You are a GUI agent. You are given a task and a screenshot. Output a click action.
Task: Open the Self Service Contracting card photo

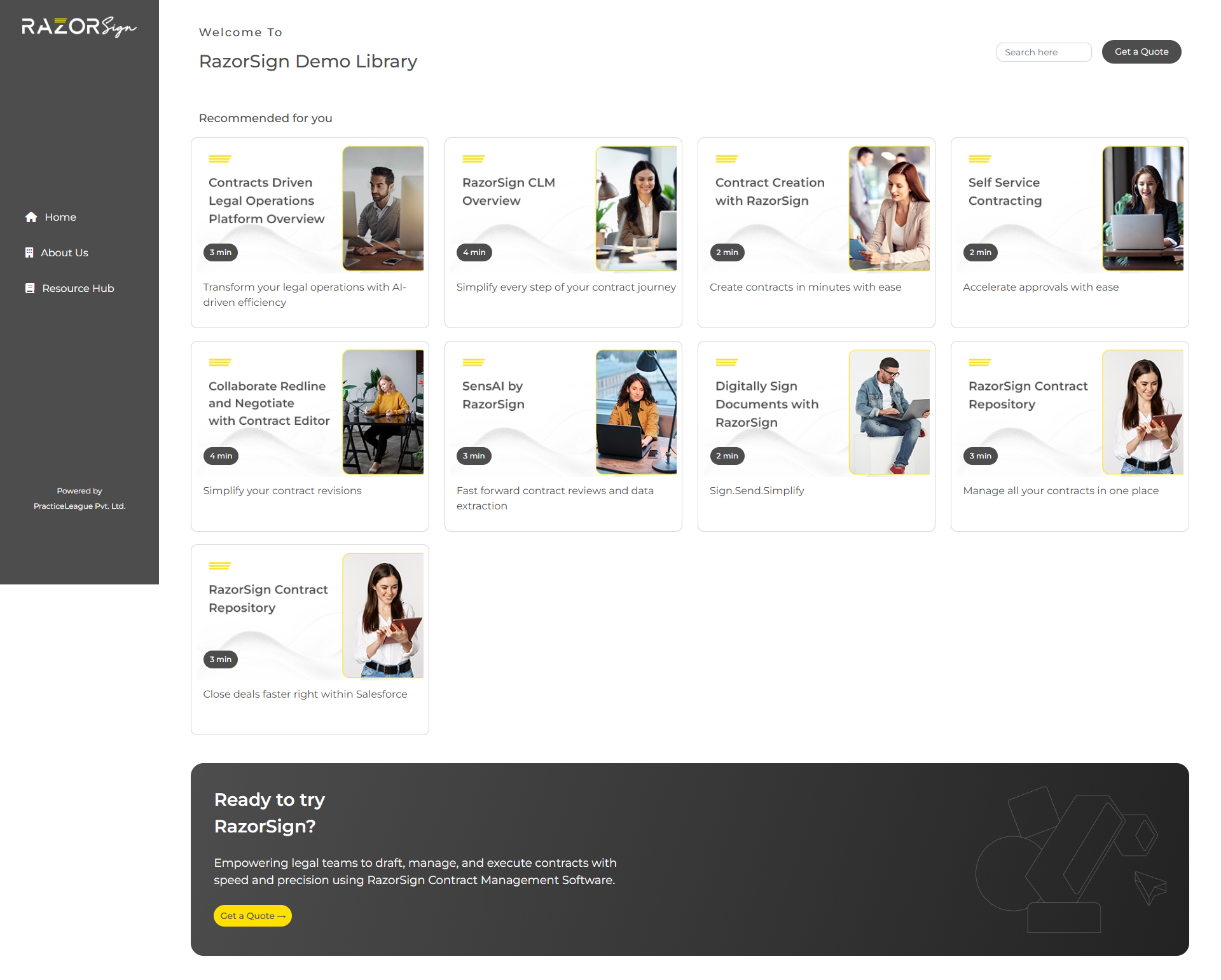click(1143, 209)
